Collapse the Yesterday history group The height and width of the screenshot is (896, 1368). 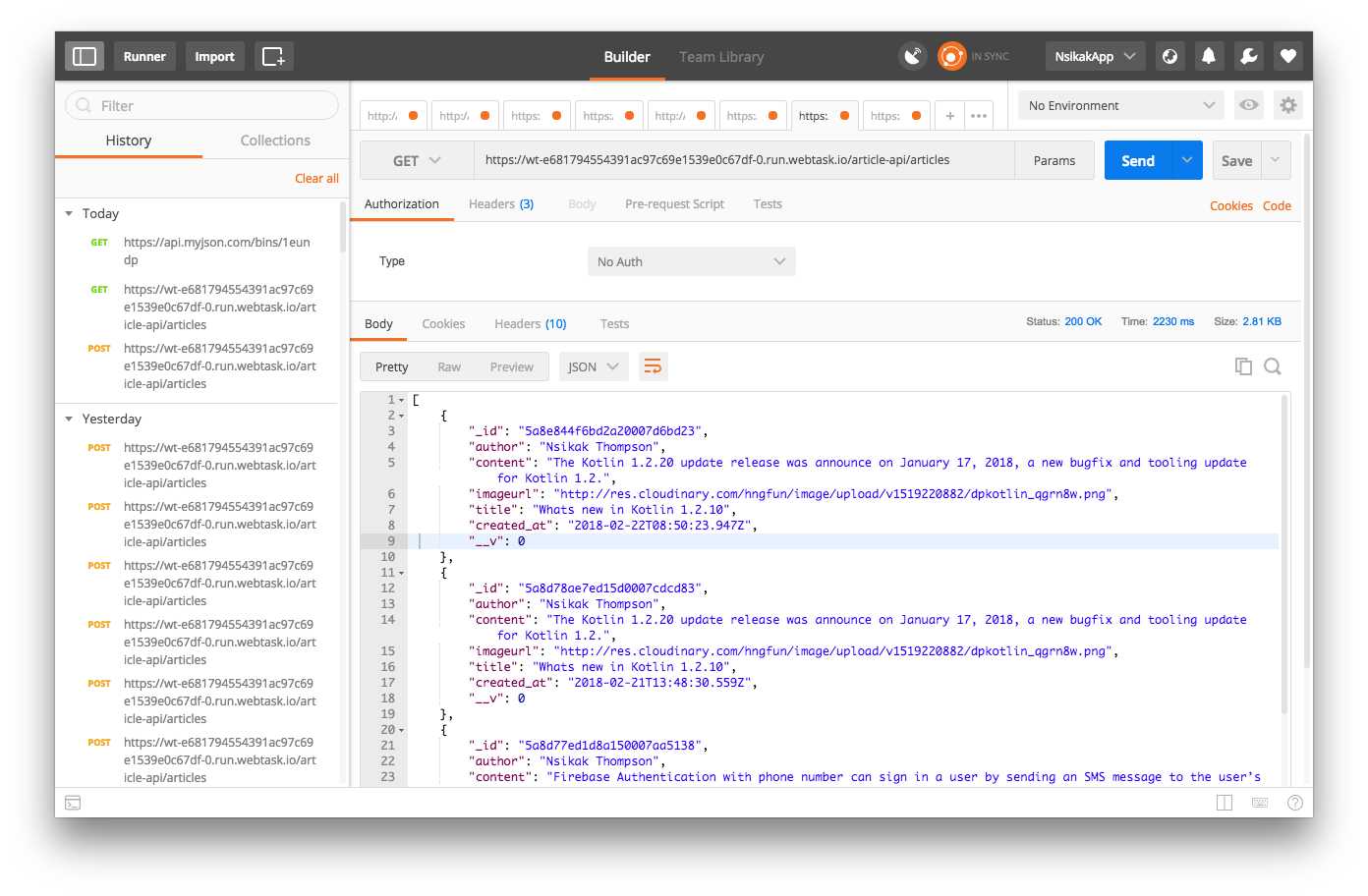tap(68, 419)
